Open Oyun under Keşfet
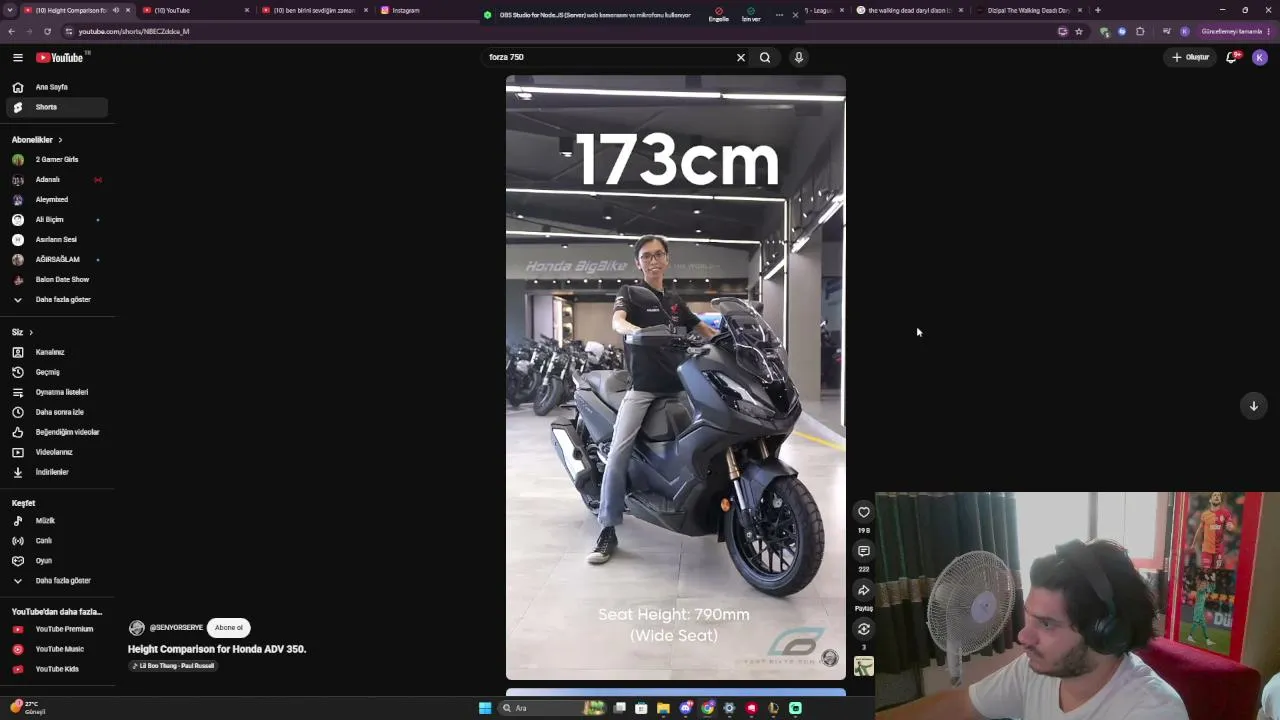 57,561
